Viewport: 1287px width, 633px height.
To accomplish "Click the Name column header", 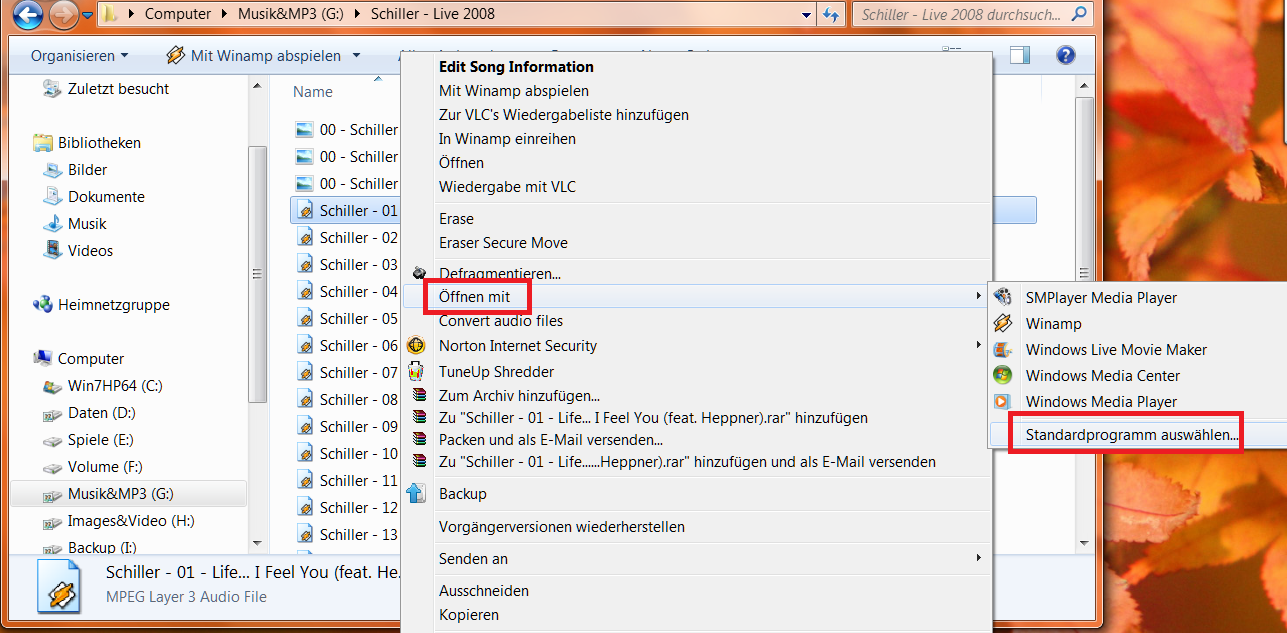I will point(313,91).
